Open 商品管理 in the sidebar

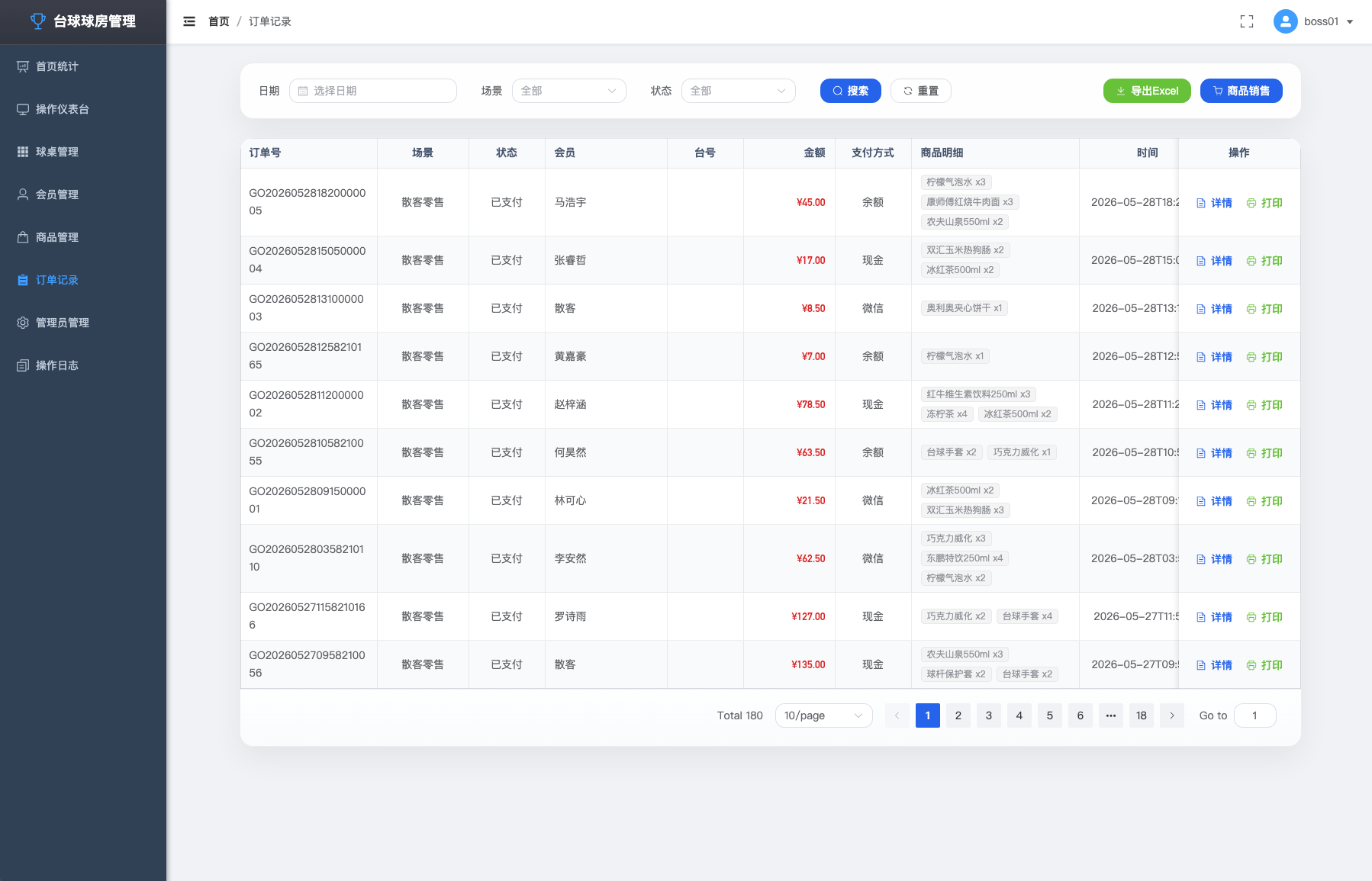click(83, 237)
